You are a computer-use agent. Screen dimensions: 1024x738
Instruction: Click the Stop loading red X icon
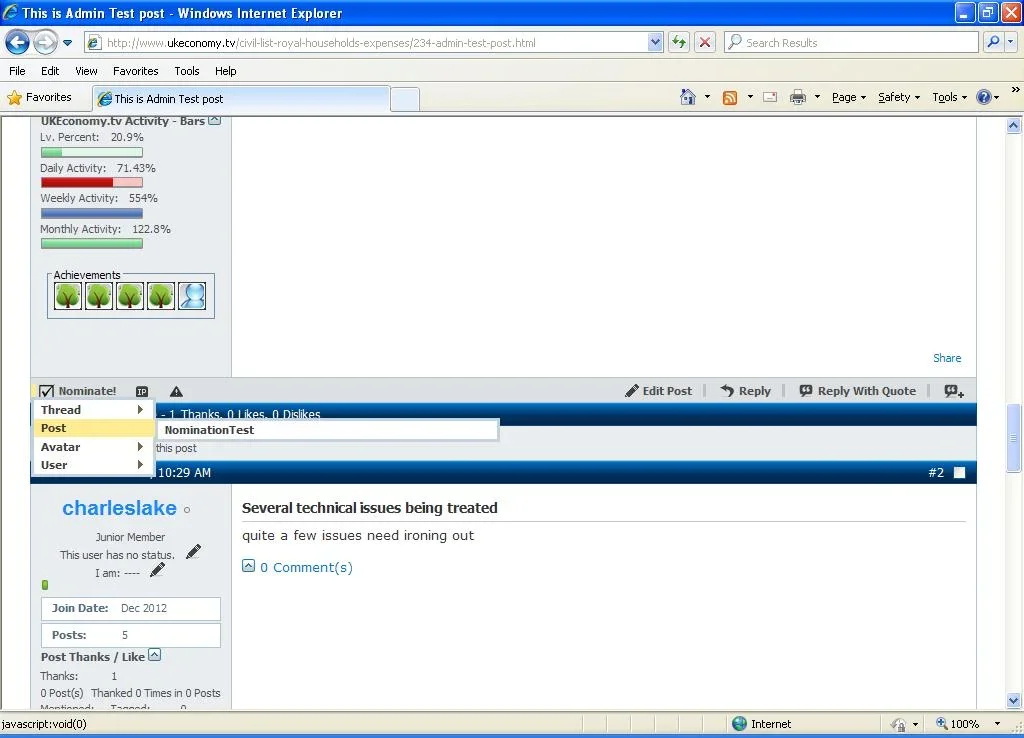coord(705,42)
